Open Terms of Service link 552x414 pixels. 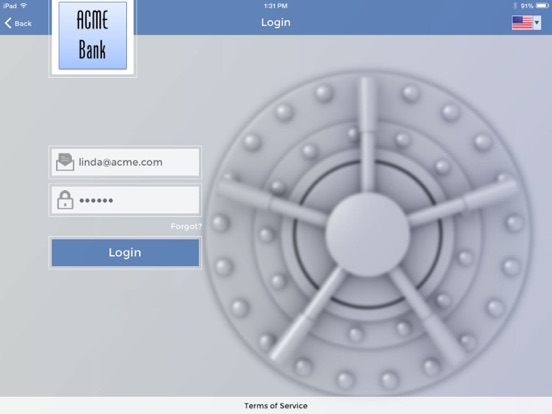[x=276, y=406]
